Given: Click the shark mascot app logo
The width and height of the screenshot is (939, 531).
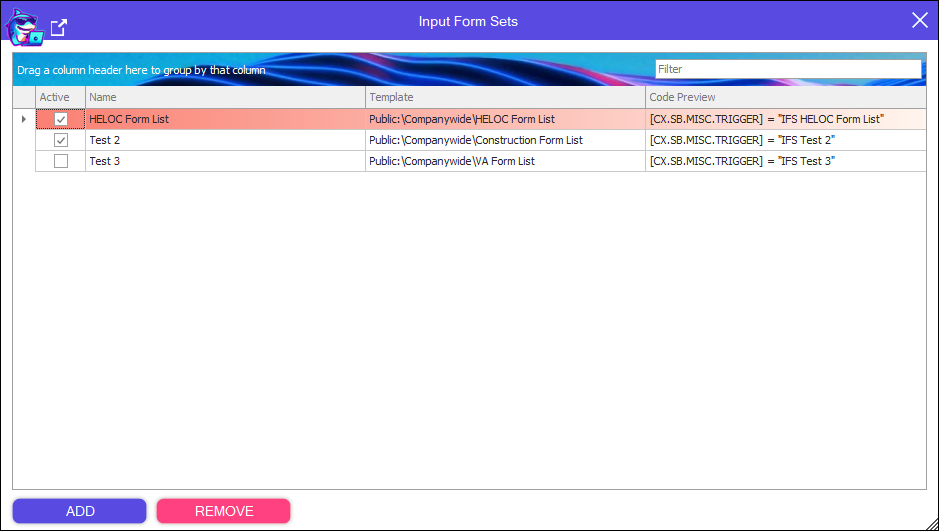Looking at the screenshot, I should click(24, 26).
